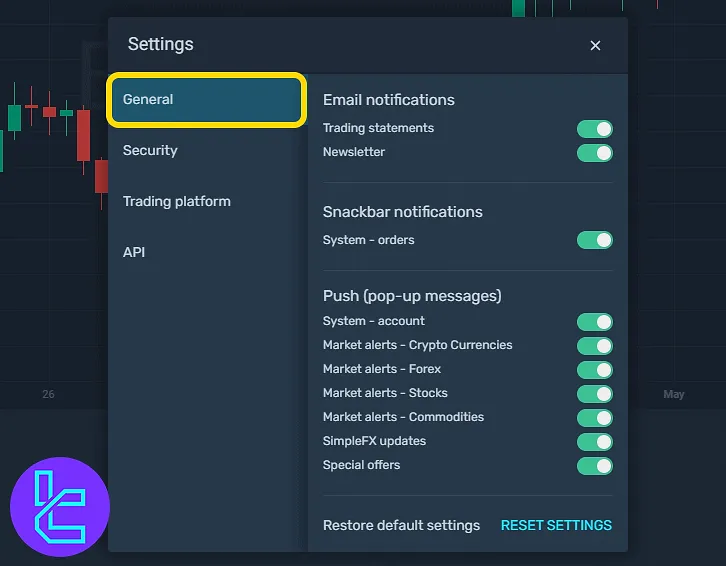Click the Trading statements label
The width and height of the screenshot is (726, 566).
[378, 128]
